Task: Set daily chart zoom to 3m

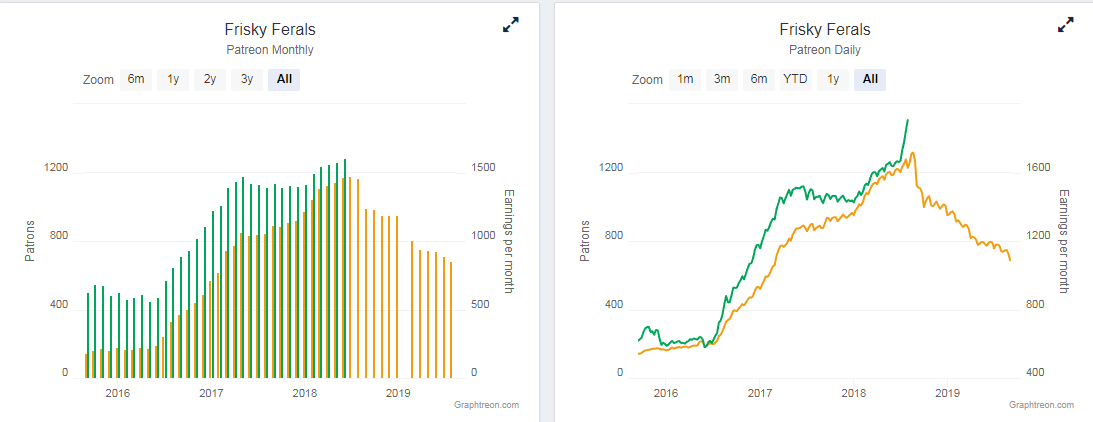Action: 722,80
